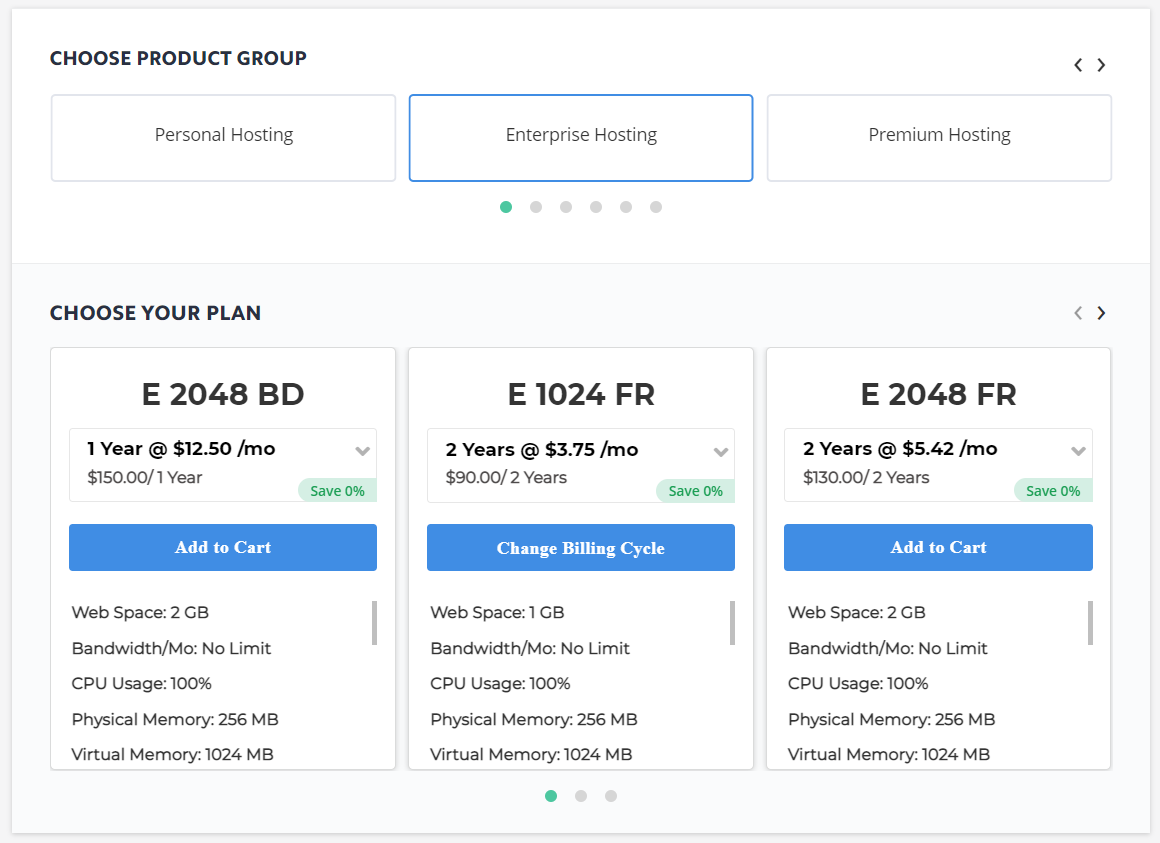Click scrollbar in E 2048 BD features list
Image resolution: width=1160 pixels, height=843 pixels.
click(374, 623)
